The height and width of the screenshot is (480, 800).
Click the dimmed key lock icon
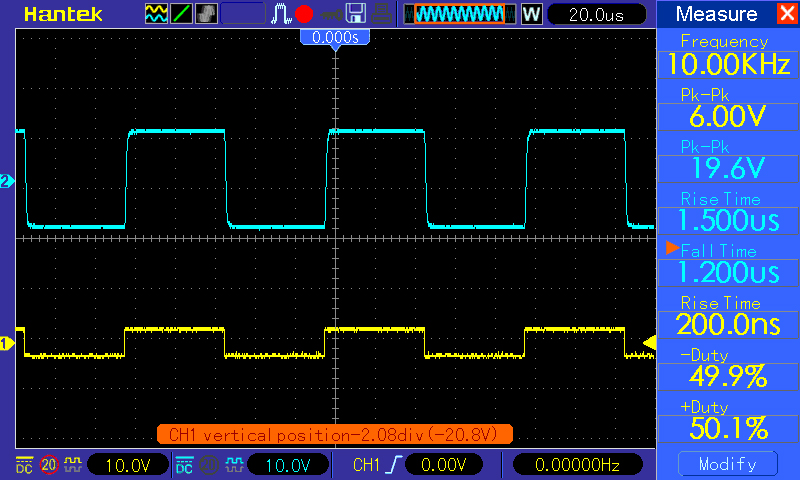click(x=331, y=15)
